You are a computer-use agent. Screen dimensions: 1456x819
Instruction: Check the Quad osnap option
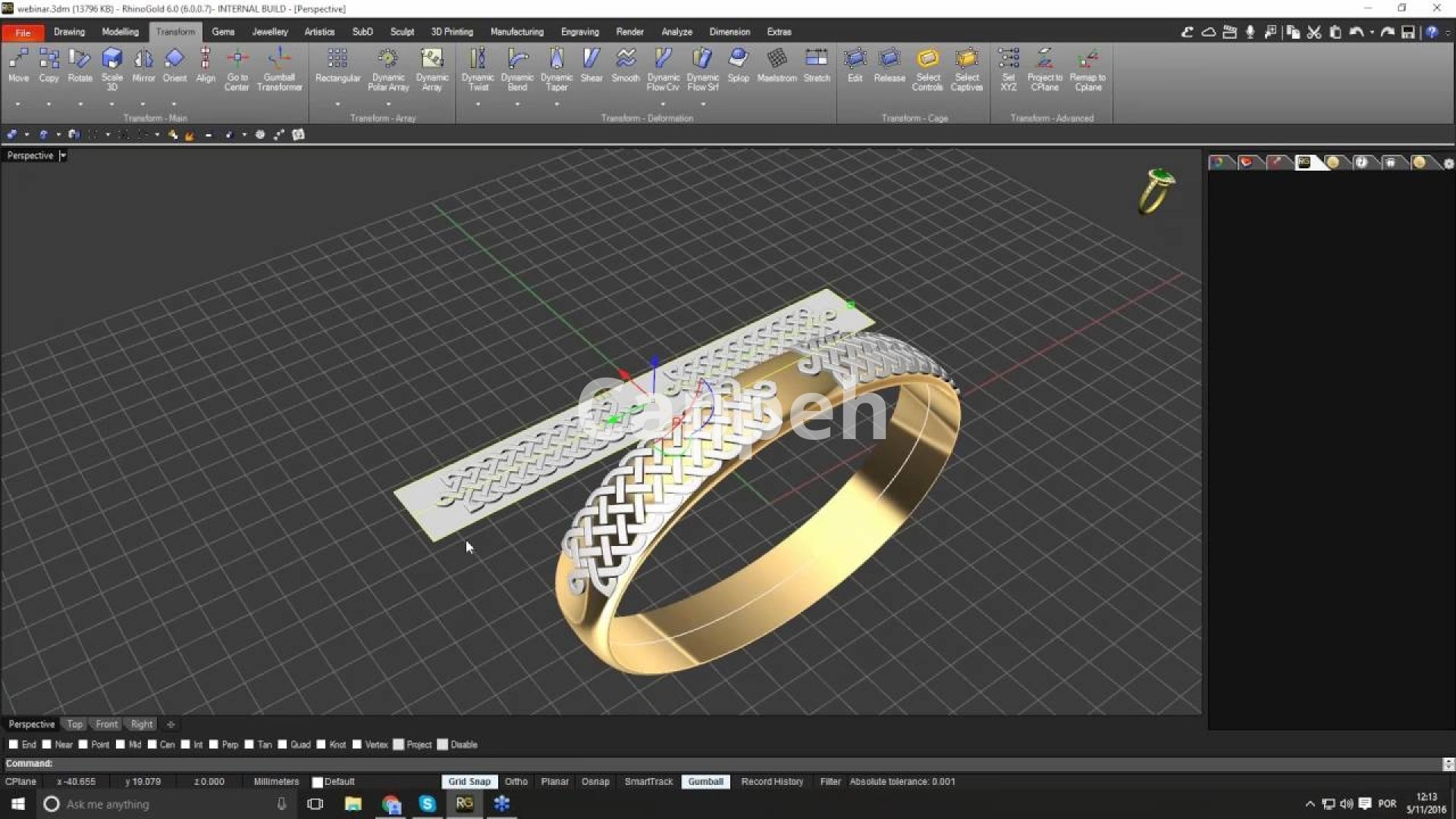pyautogui.click(x=283, y=745)
